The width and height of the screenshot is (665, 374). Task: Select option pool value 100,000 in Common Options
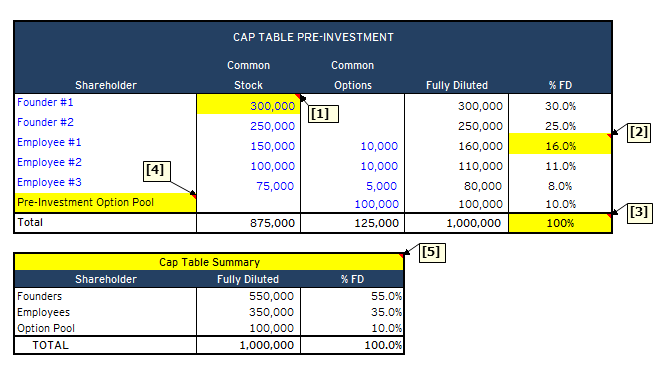[x=352, y=204]
